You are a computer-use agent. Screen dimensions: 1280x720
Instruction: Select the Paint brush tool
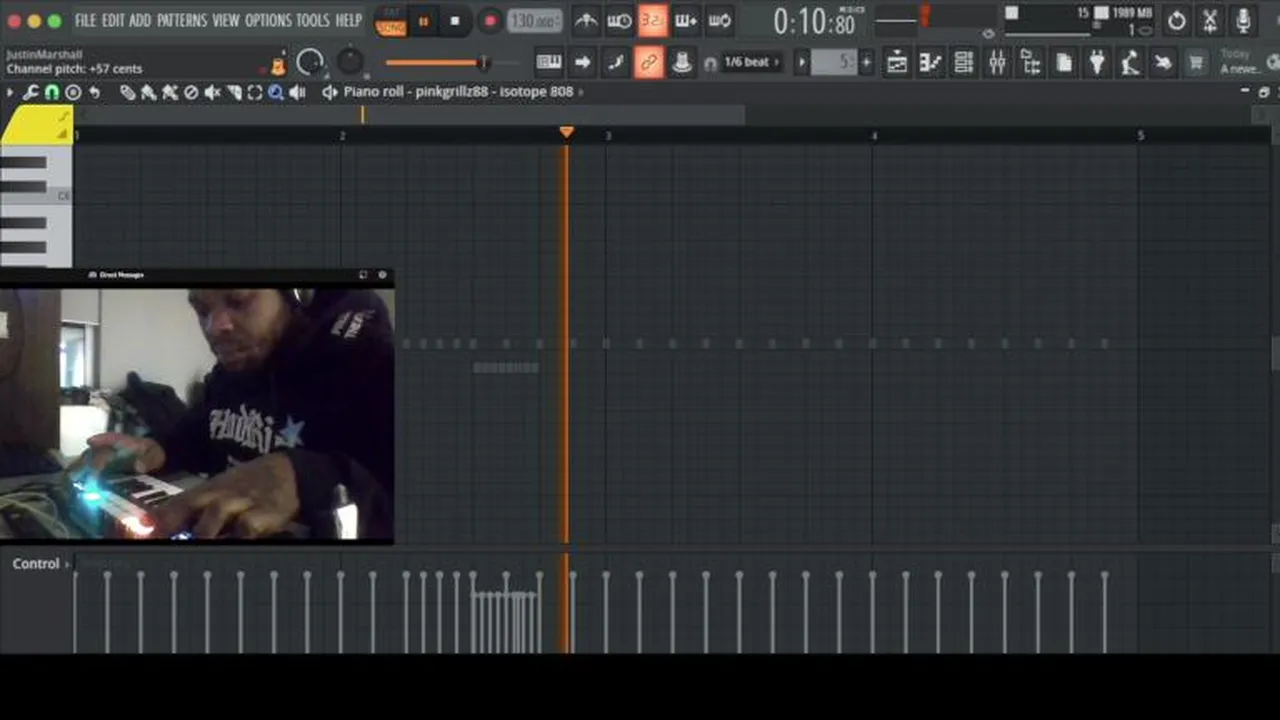(149, 92)
